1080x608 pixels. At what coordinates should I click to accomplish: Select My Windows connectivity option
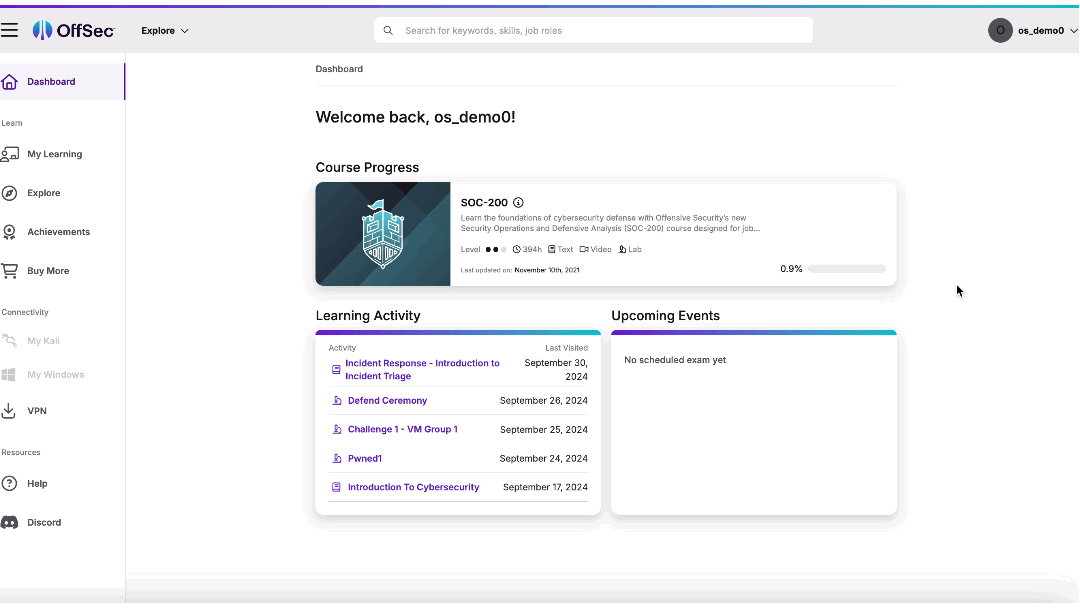pos(56,375)
